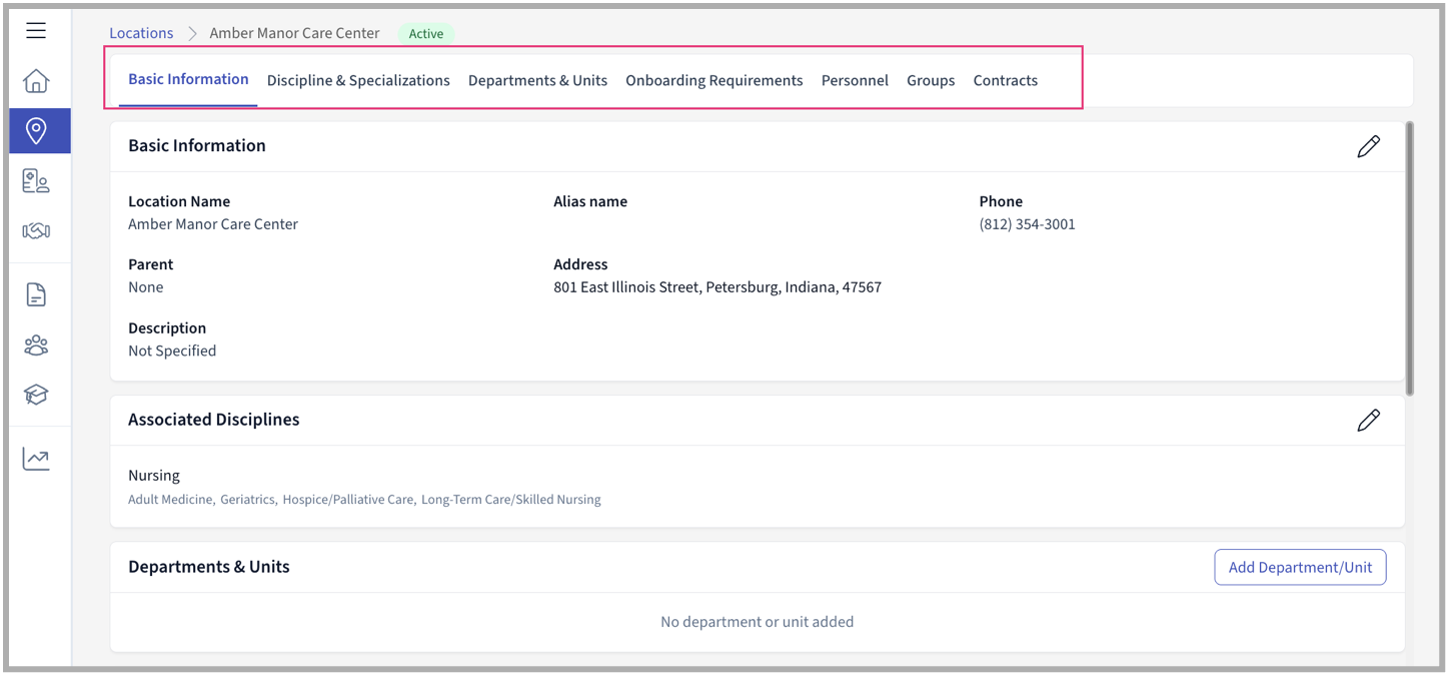The width and height of the screenshot is (1451, 678).
Task: Edit Associated Disciplines with pencil icon
Action: [x=1368, y=420]
